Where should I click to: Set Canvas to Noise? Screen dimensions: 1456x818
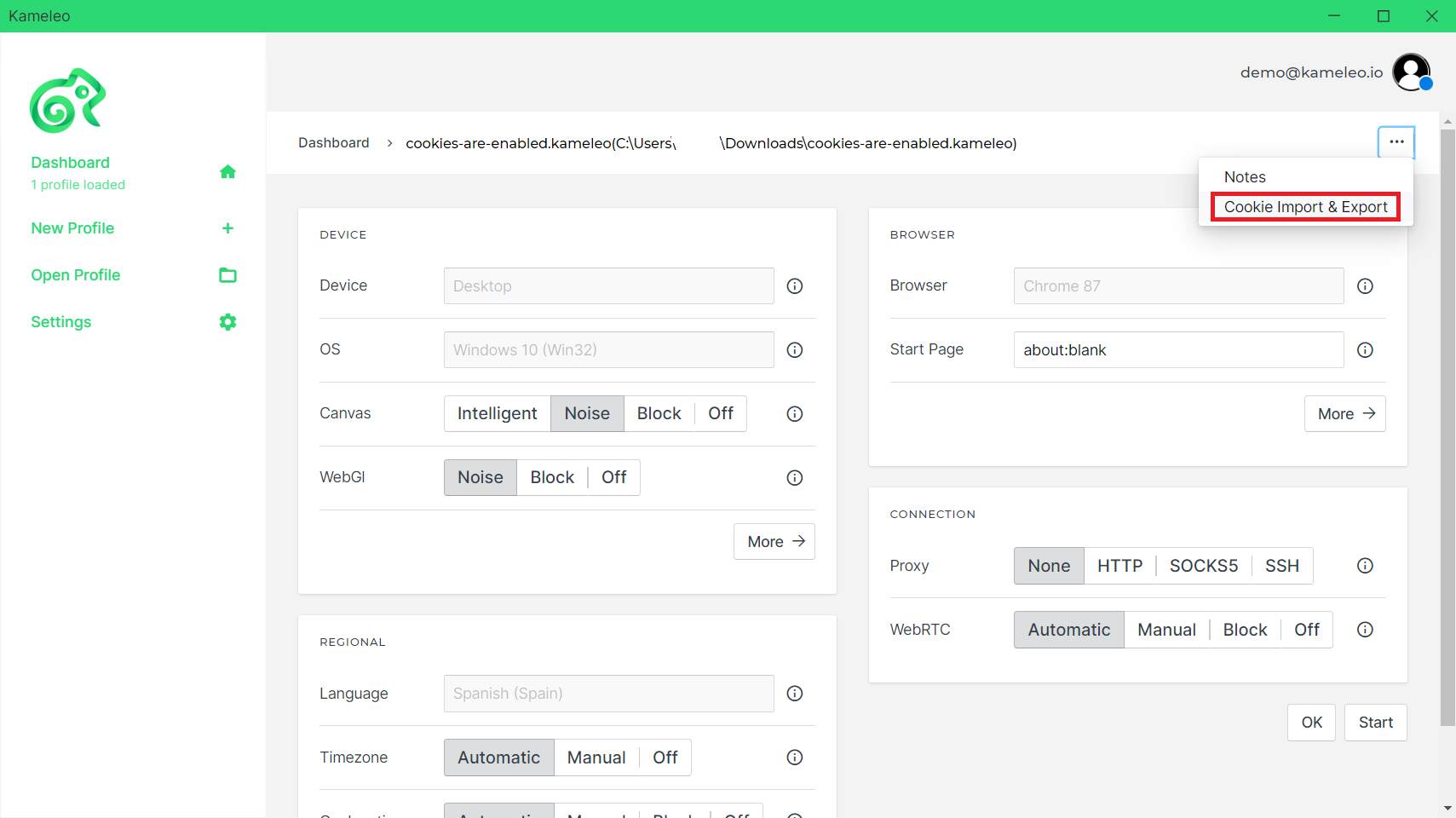tap(587, 414)
